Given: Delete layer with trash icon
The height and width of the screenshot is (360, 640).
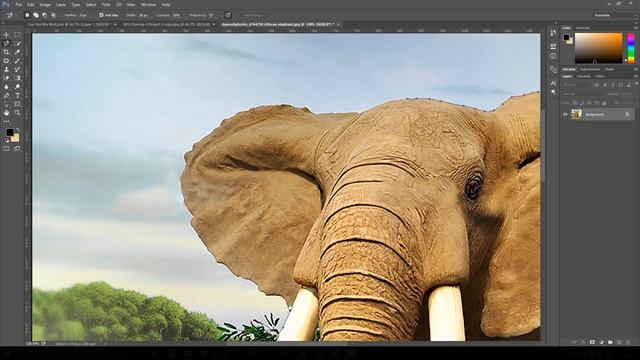Looking at the screenshot, I should 628,342.
